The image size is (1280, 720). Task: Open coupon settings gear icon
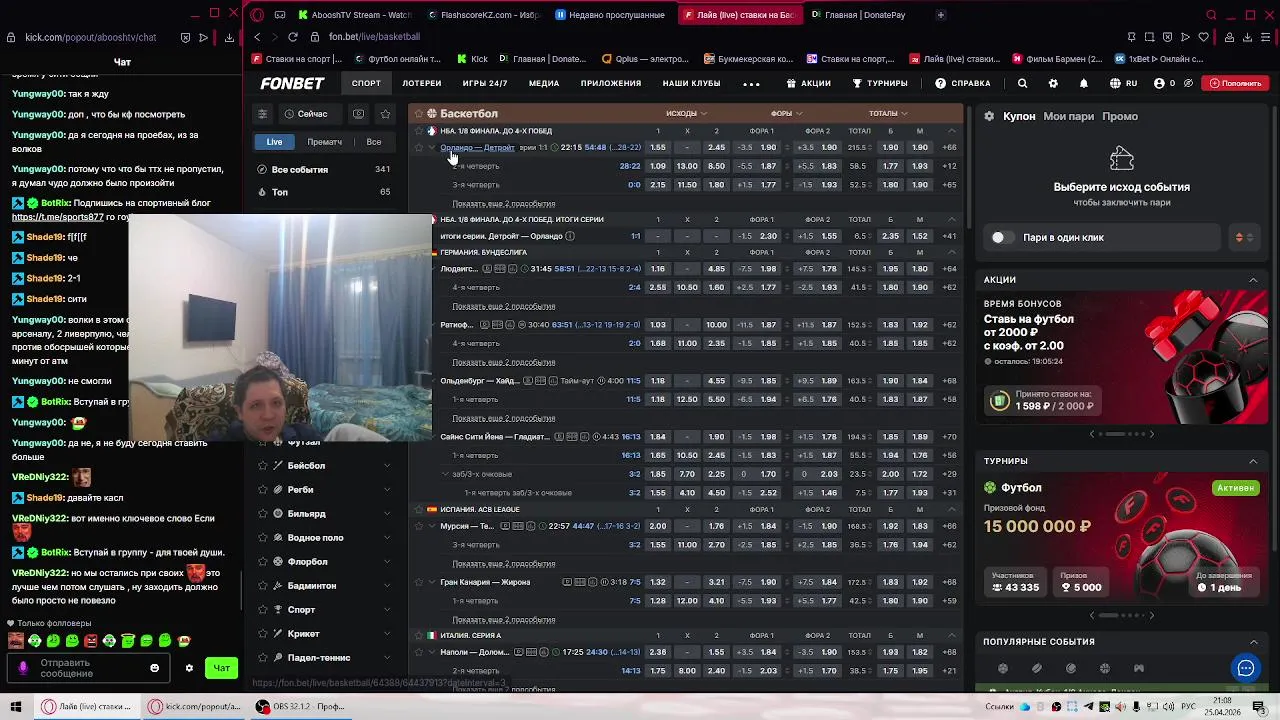click(989, 116)
